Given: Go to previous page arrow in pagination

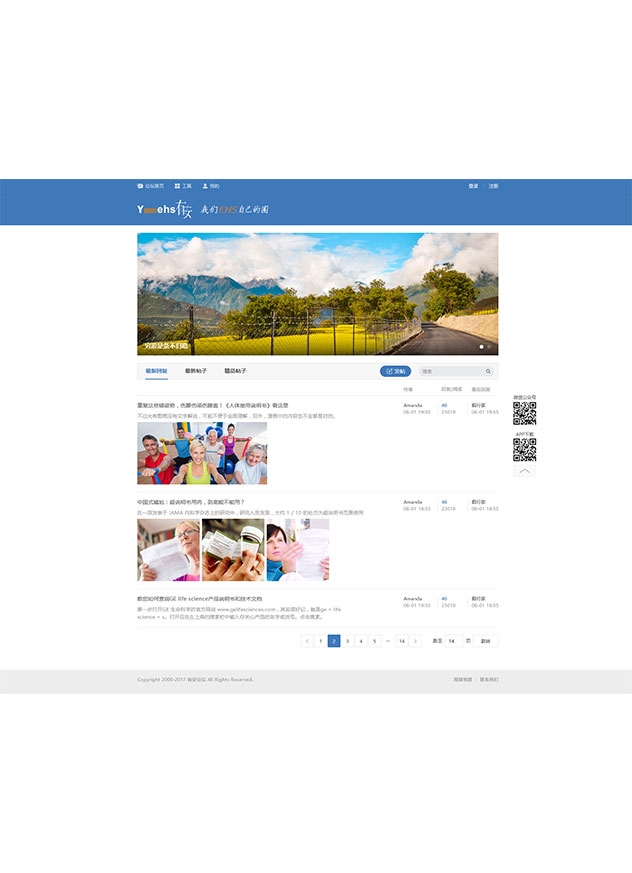Looking at the screenshot, I should click(x=307, y=641).
